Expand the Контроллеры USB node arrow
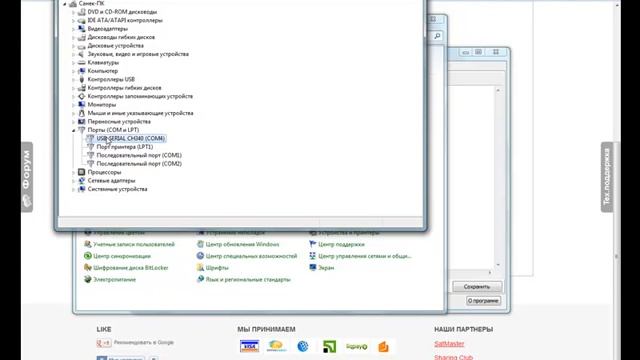 (74, 80)
